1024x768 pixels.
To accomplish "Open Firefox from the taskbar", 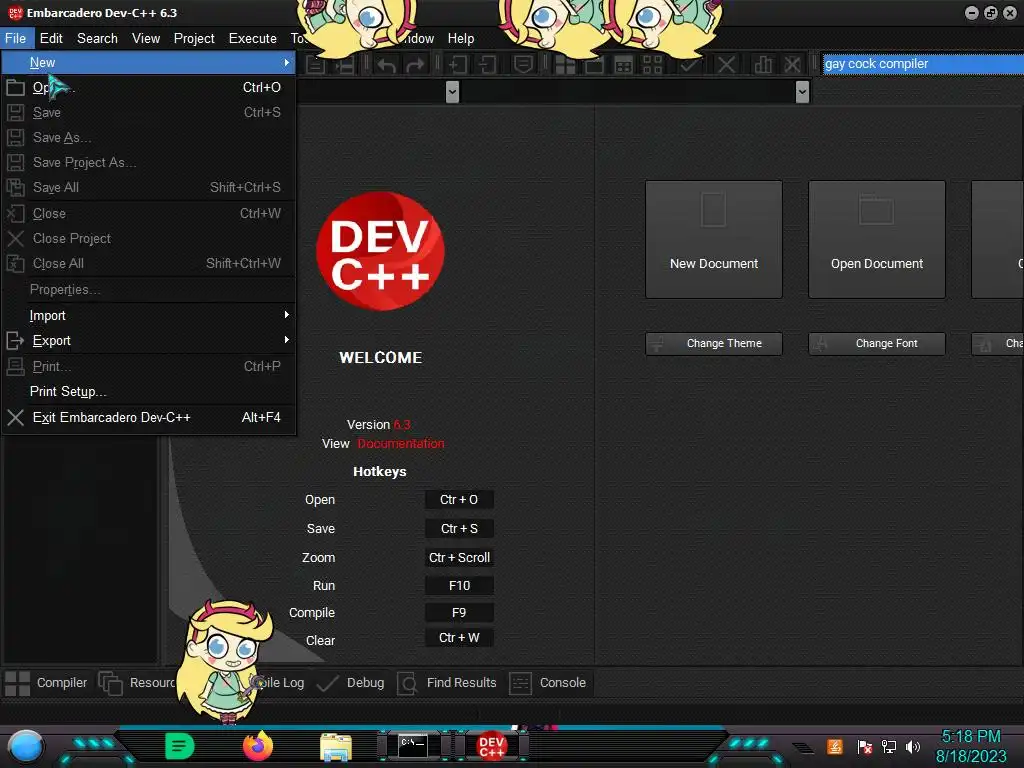I will 258,746.
